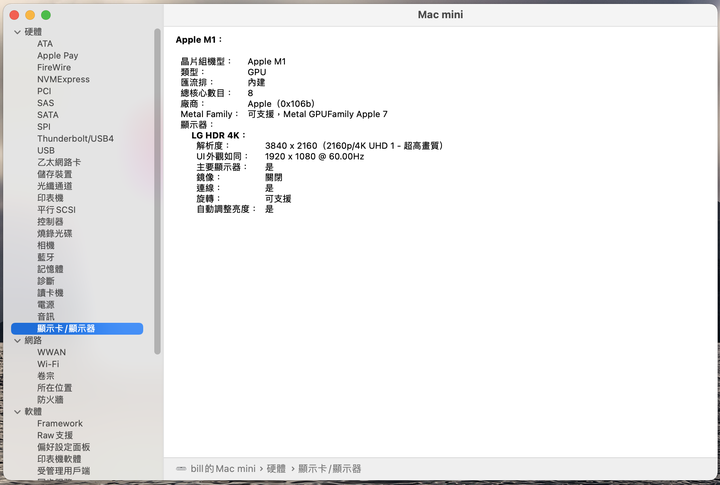Image resolution: width=720 pixels, height=485 pixels.
Task: Click the sidebar vertical scrollbar
Action: point(158,191)
